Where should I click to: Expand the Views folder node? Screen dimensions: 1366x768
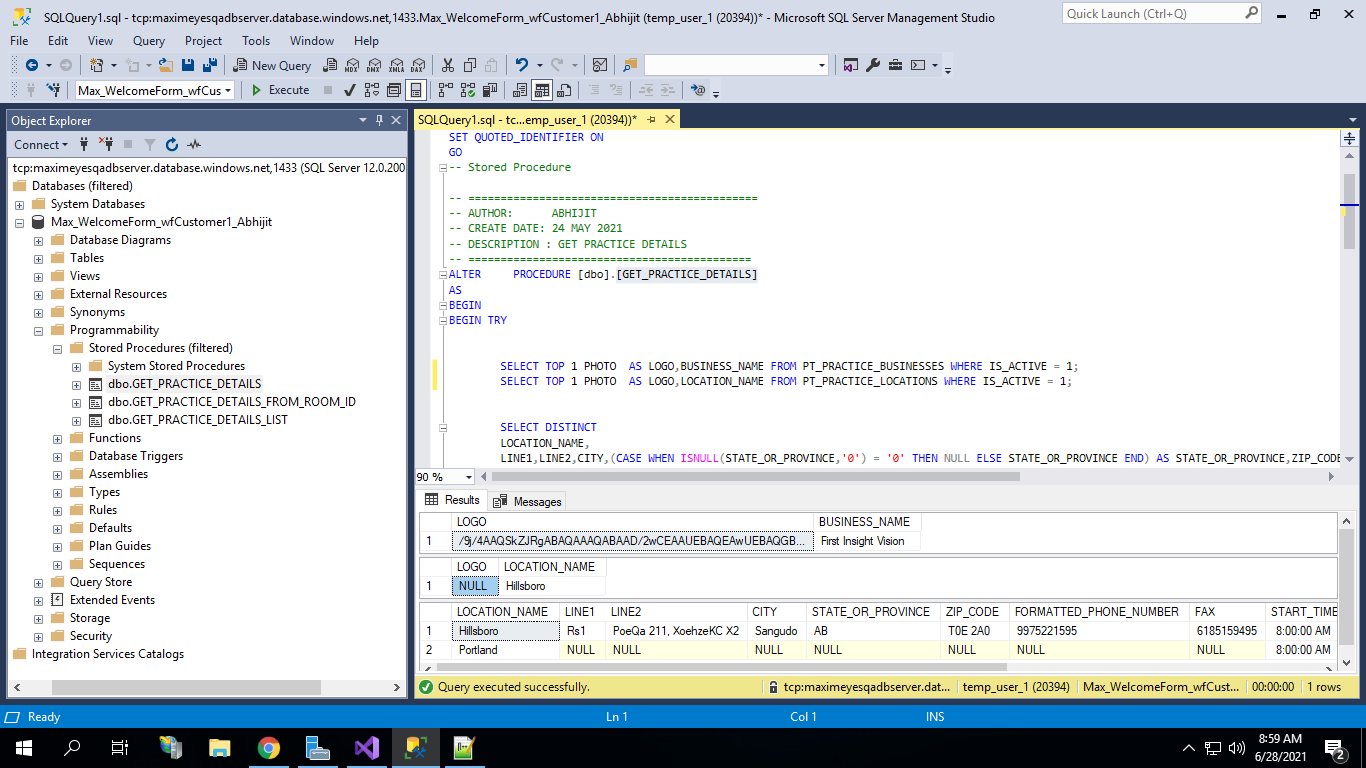(38, 276)
